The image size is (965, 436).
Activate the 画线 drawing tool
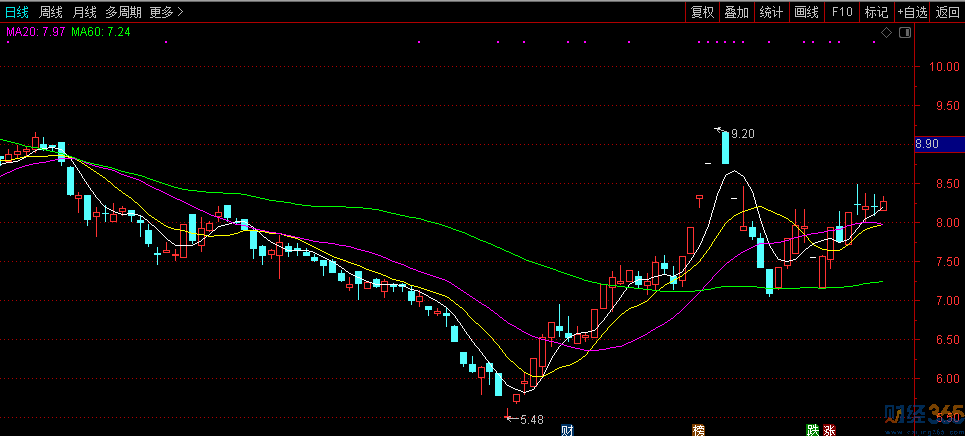click(806, 12)
